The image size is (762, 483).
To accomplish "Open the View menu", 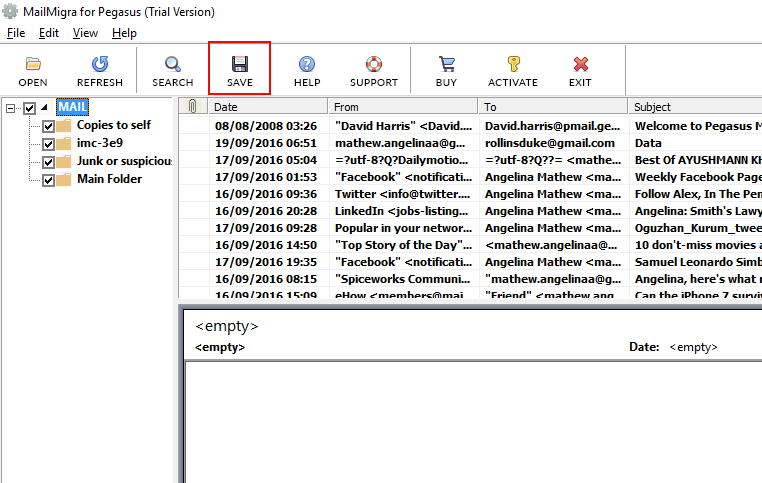I will (85, 33).
